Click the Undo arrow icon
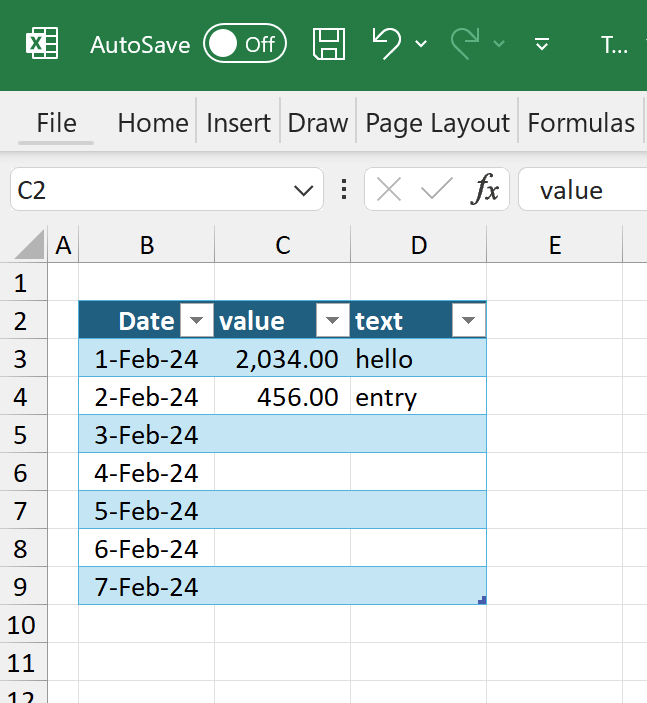Image resolution: width=647 pixels, height=703 pixels. pyautogui.click(x=386, y=43)
